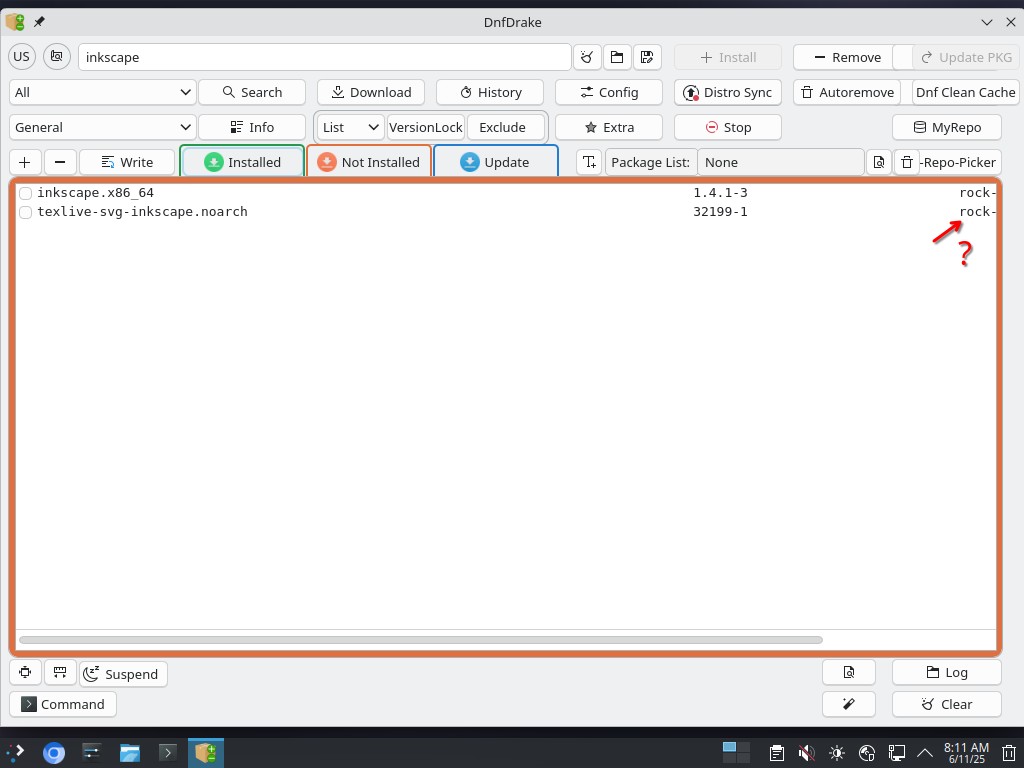Click the Suspend button
Screen dimensions: 1024x768
coord(123,674)
